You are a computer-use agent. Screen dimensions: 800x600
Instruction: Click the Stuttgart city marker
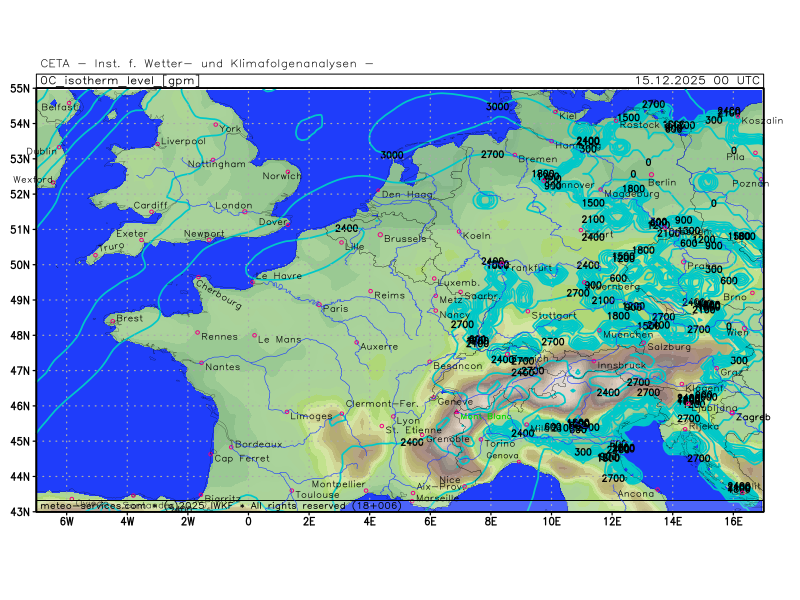click(x=528, y=310)
